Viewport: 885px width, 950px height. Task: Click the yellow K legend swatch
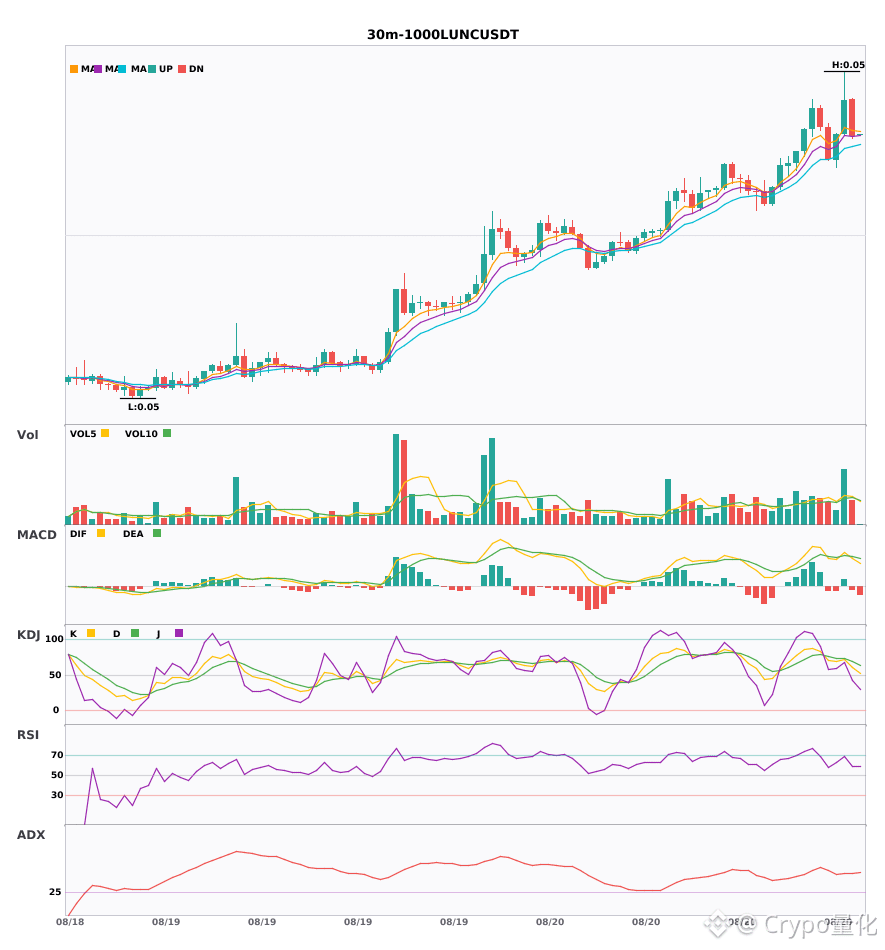click(91, 633)
